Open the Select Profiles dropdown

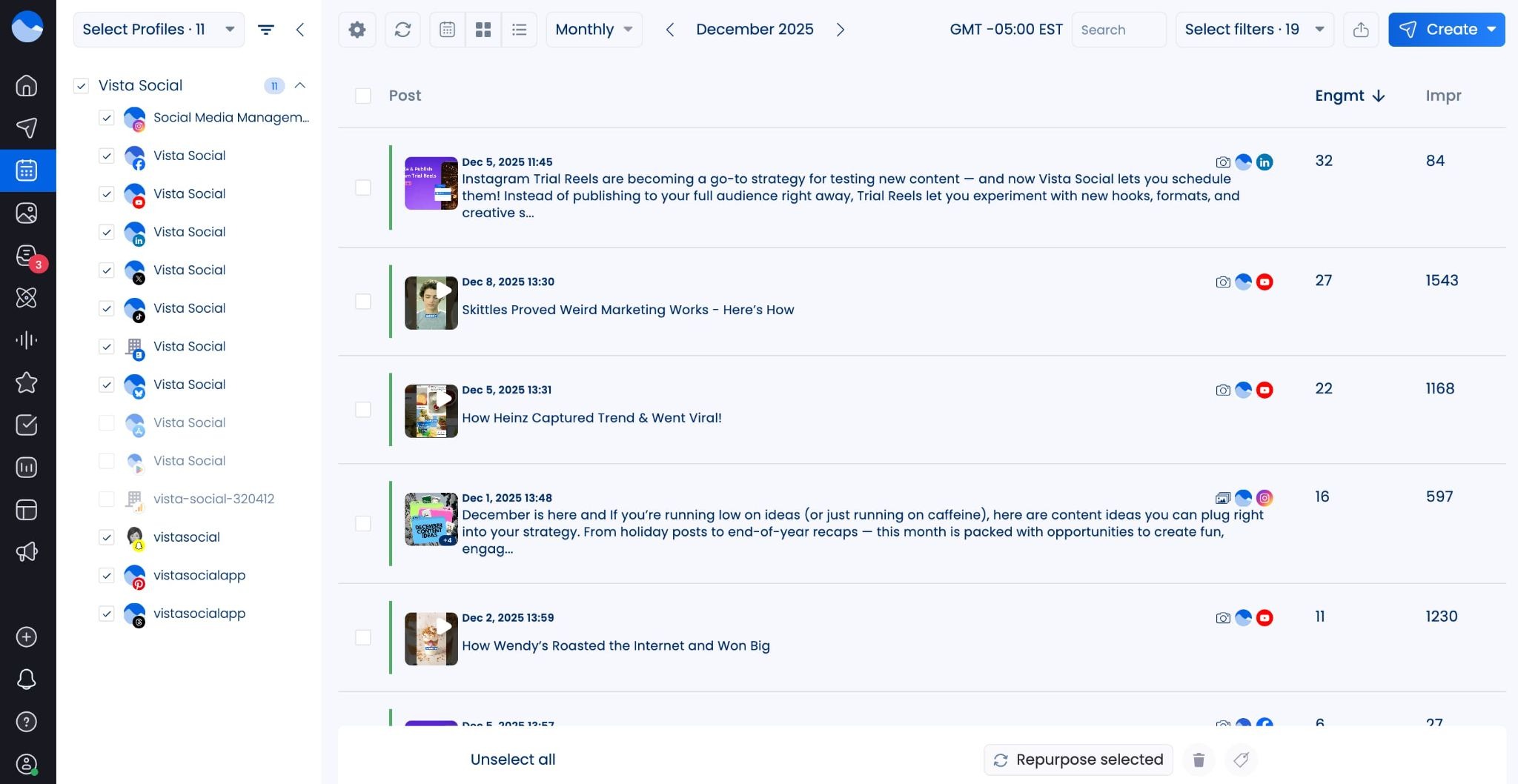coord(159,30)
